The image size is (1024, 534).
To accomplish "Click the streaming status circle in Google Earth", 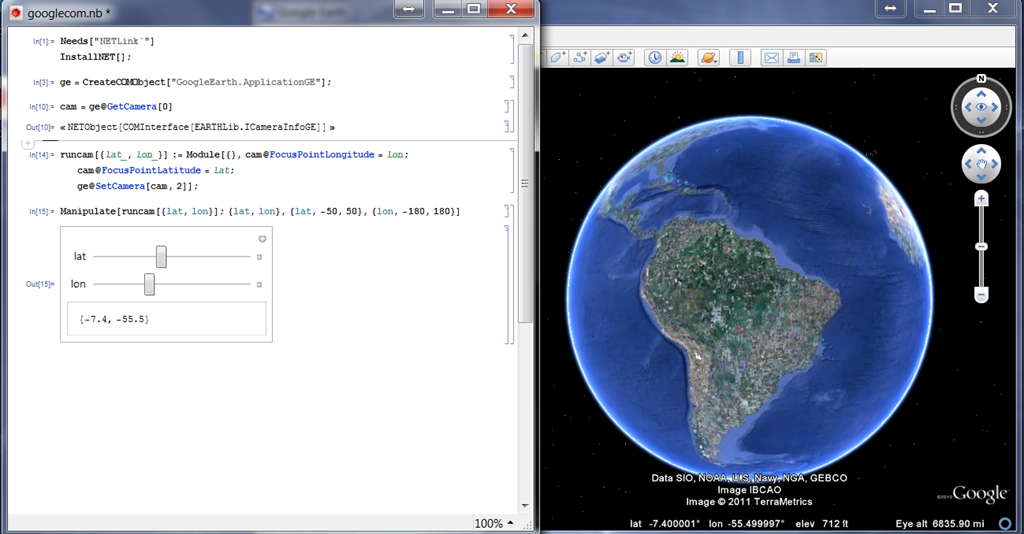I will coord(1005,524).
